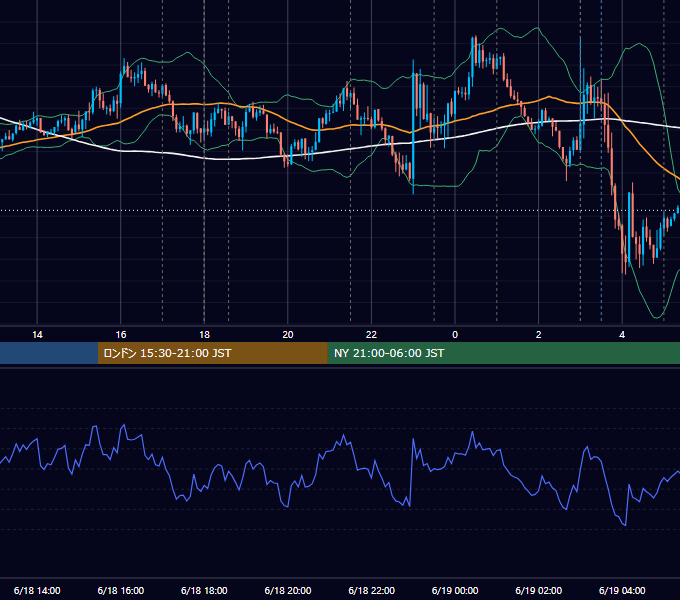Click the 14 hour label on chart axis
This screenshot has width=680, height=600.
click(x=37, y=335)
